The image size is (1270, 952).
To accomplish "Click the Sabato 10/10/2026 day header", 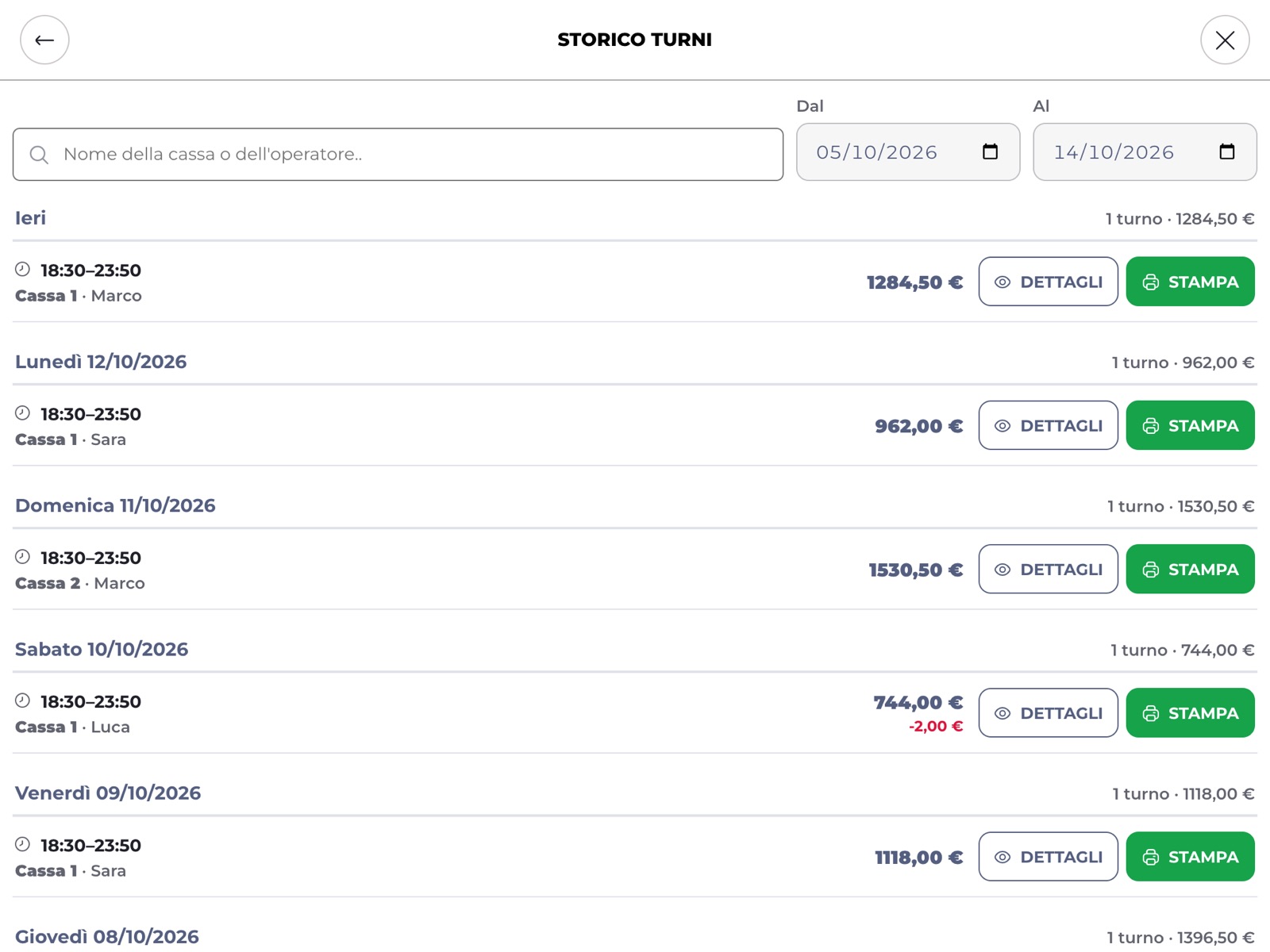I will tap(102, 649).
